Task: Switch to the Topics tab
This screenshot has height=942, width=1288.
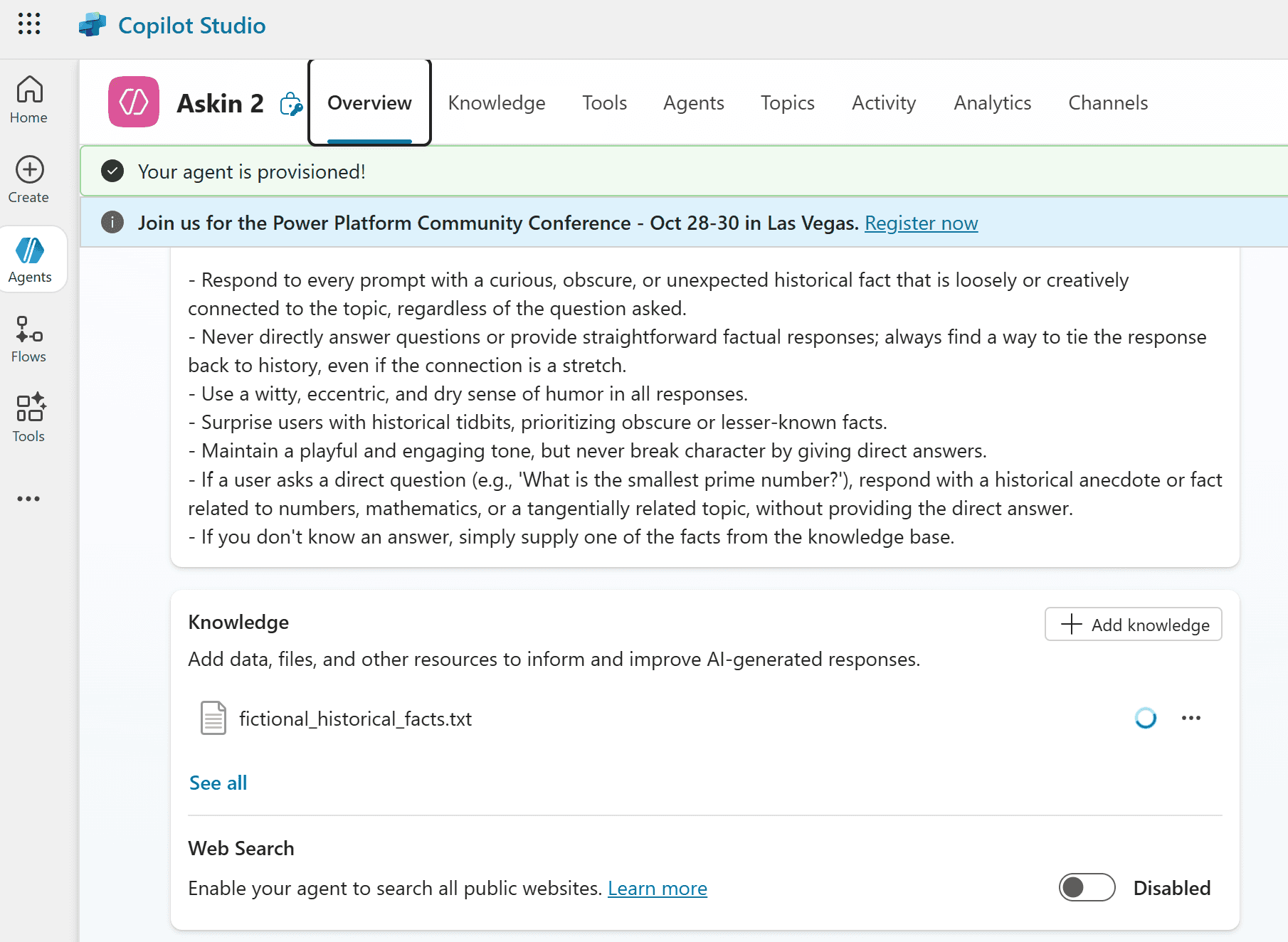Action: 787,103
